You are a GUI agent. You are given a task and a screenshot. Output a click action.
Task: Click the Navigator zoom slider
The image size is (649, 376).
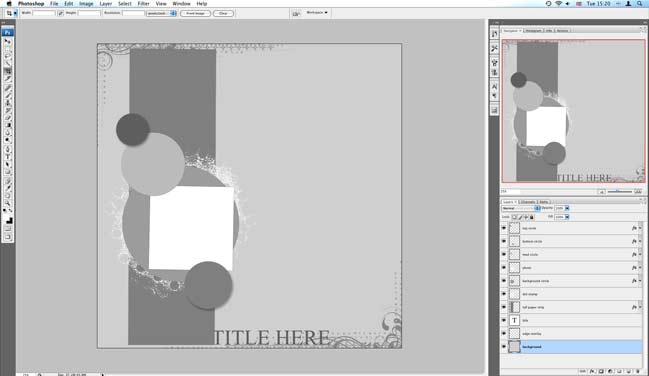point(620,191)
